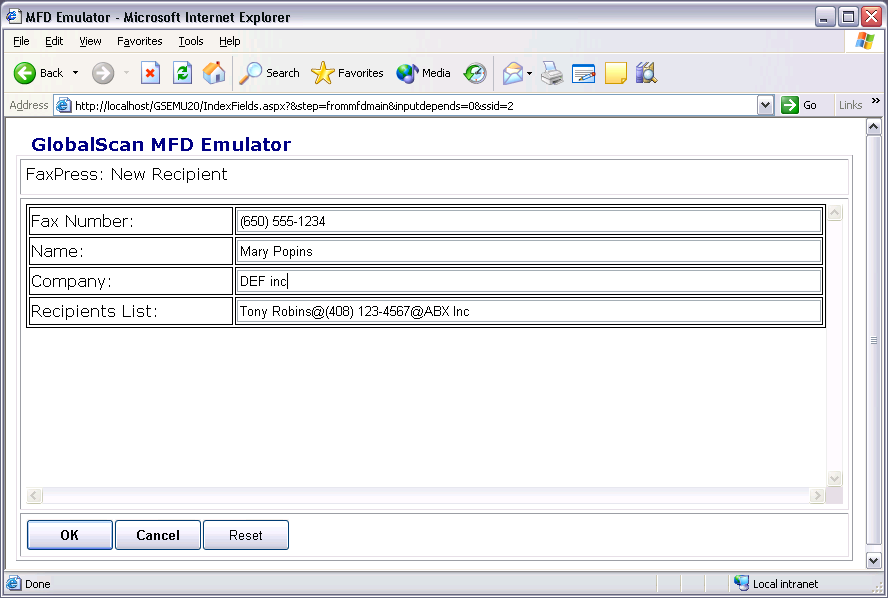Click the Name field with Mary Popins
888x598 pixels.
tap(529, 251)
